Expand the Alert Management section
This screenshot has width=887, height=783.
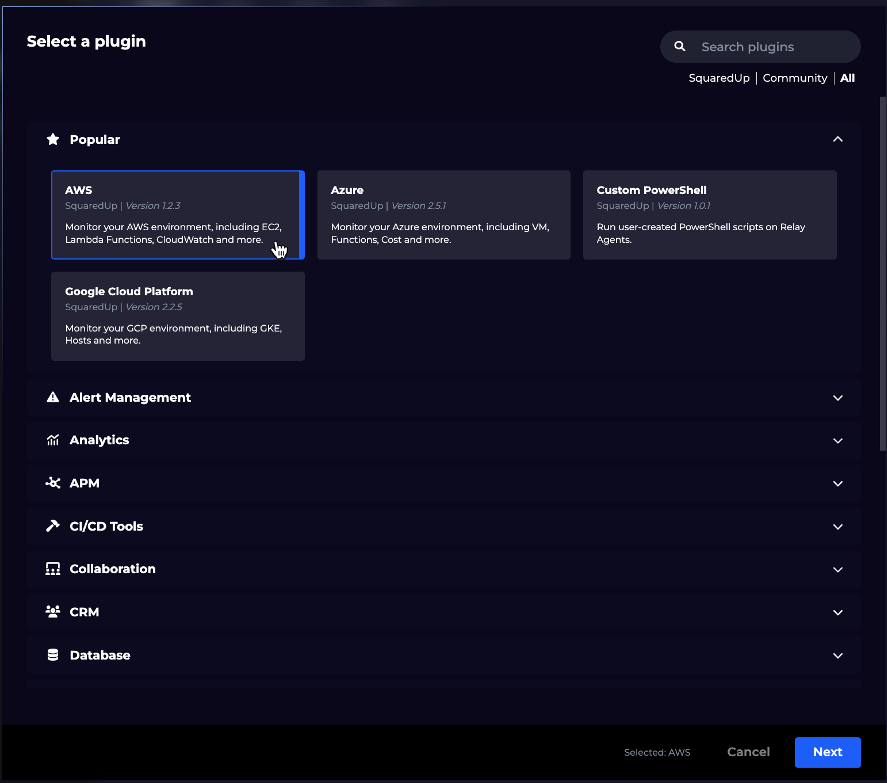point(838,397)
